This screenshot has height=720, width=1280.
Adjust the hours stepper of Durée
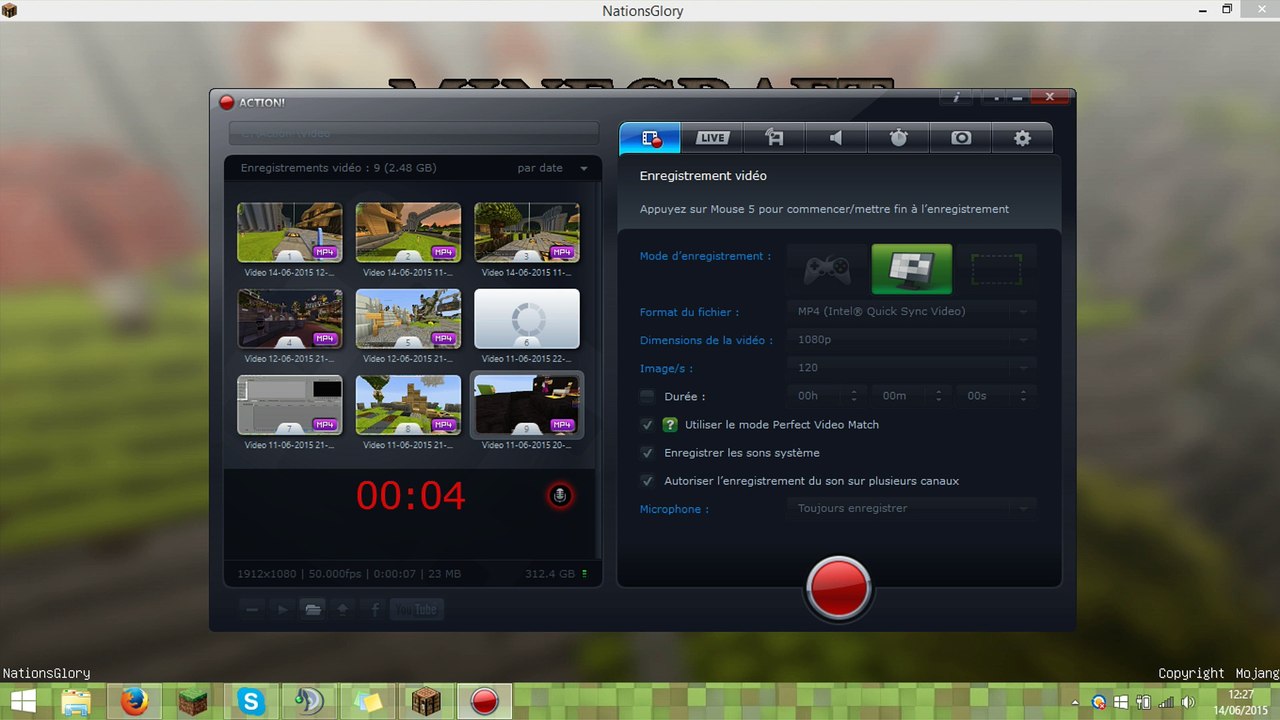coord(853,396)
